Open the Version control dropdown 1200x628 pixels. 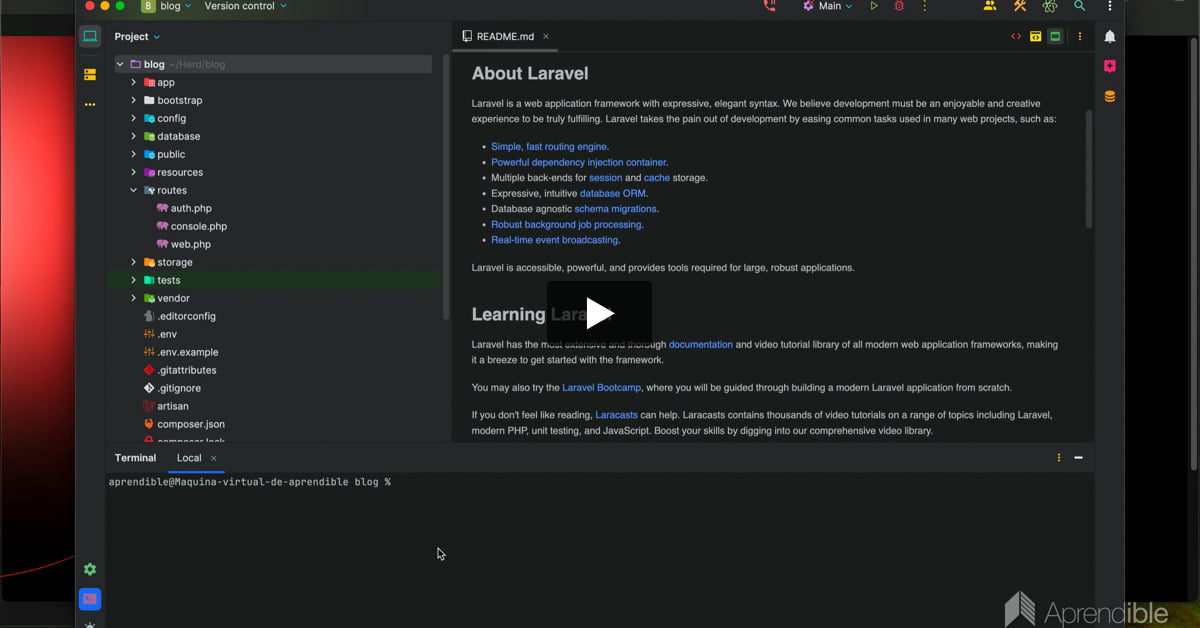245,6
